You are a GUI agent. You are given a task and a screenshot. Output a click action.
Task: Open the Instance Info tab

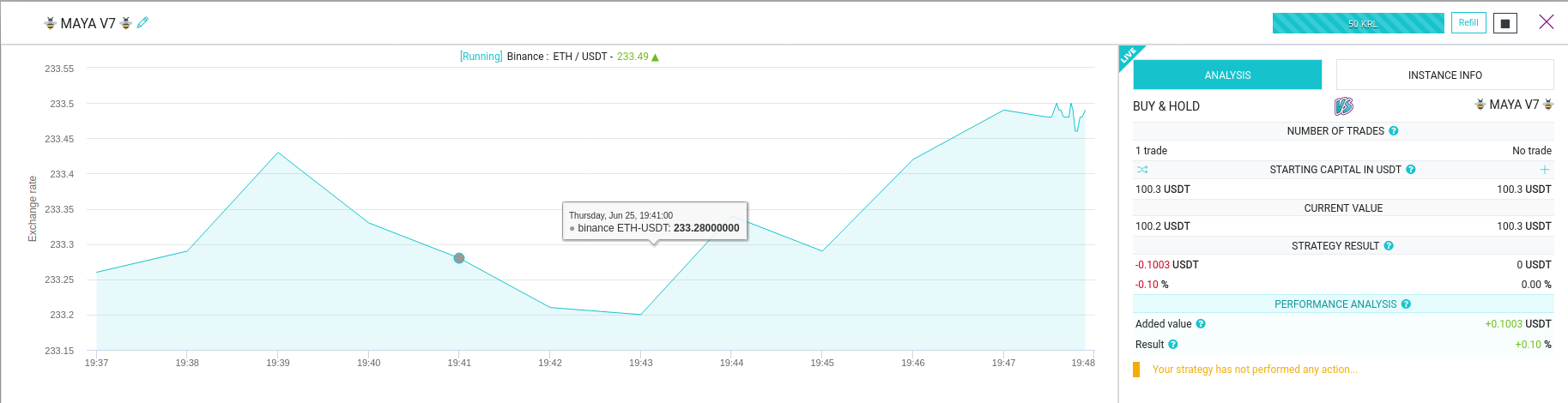(x=1444, y=75)
